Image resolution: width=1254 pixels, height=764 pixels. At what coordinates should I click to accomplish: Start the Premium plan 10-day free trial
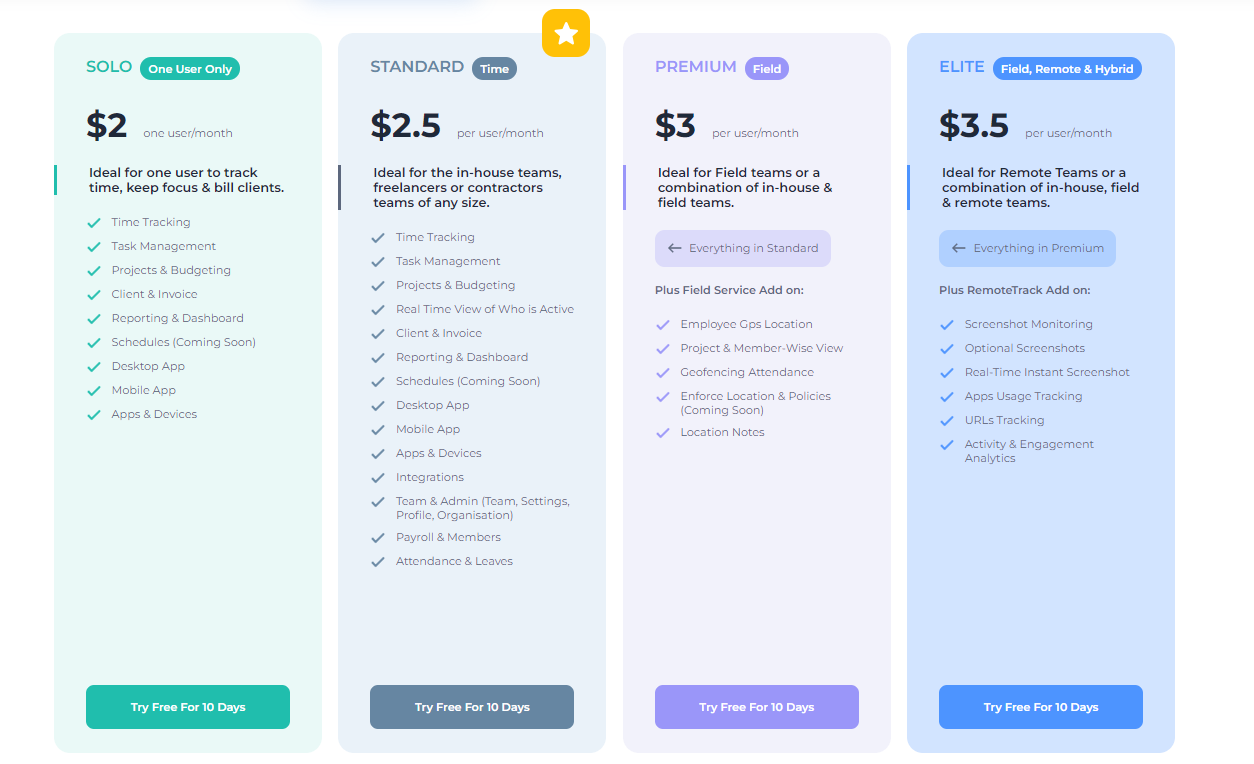coord(757,707)
